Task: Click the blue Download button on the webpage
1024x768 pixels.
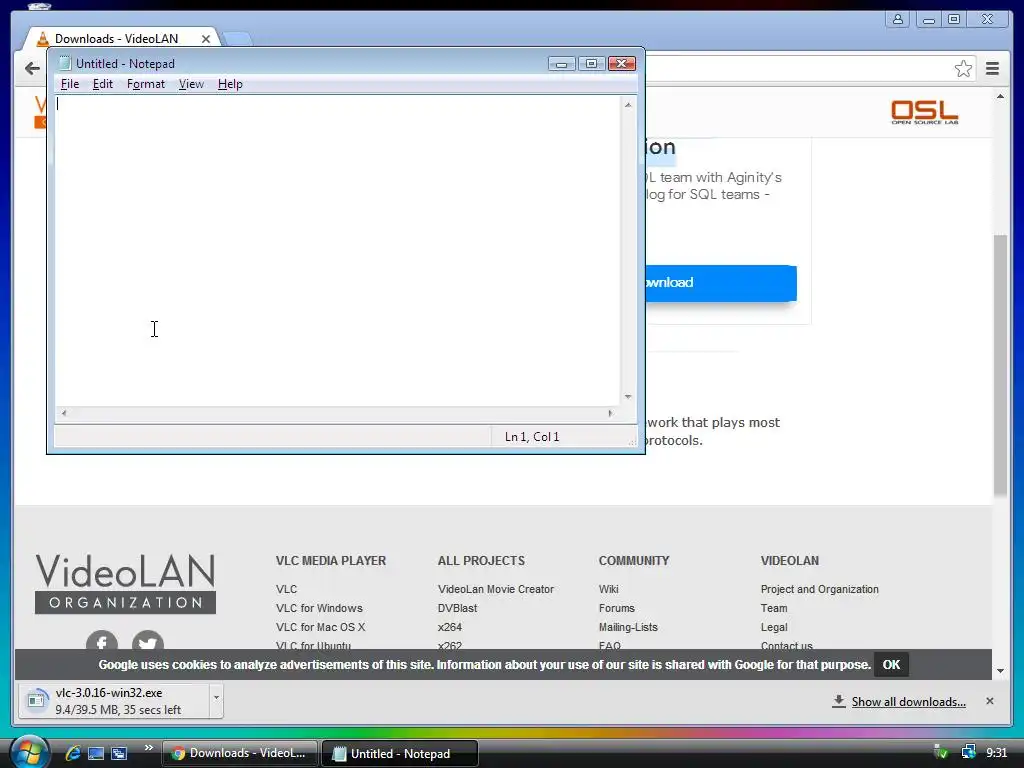Action: click(721, 283)
